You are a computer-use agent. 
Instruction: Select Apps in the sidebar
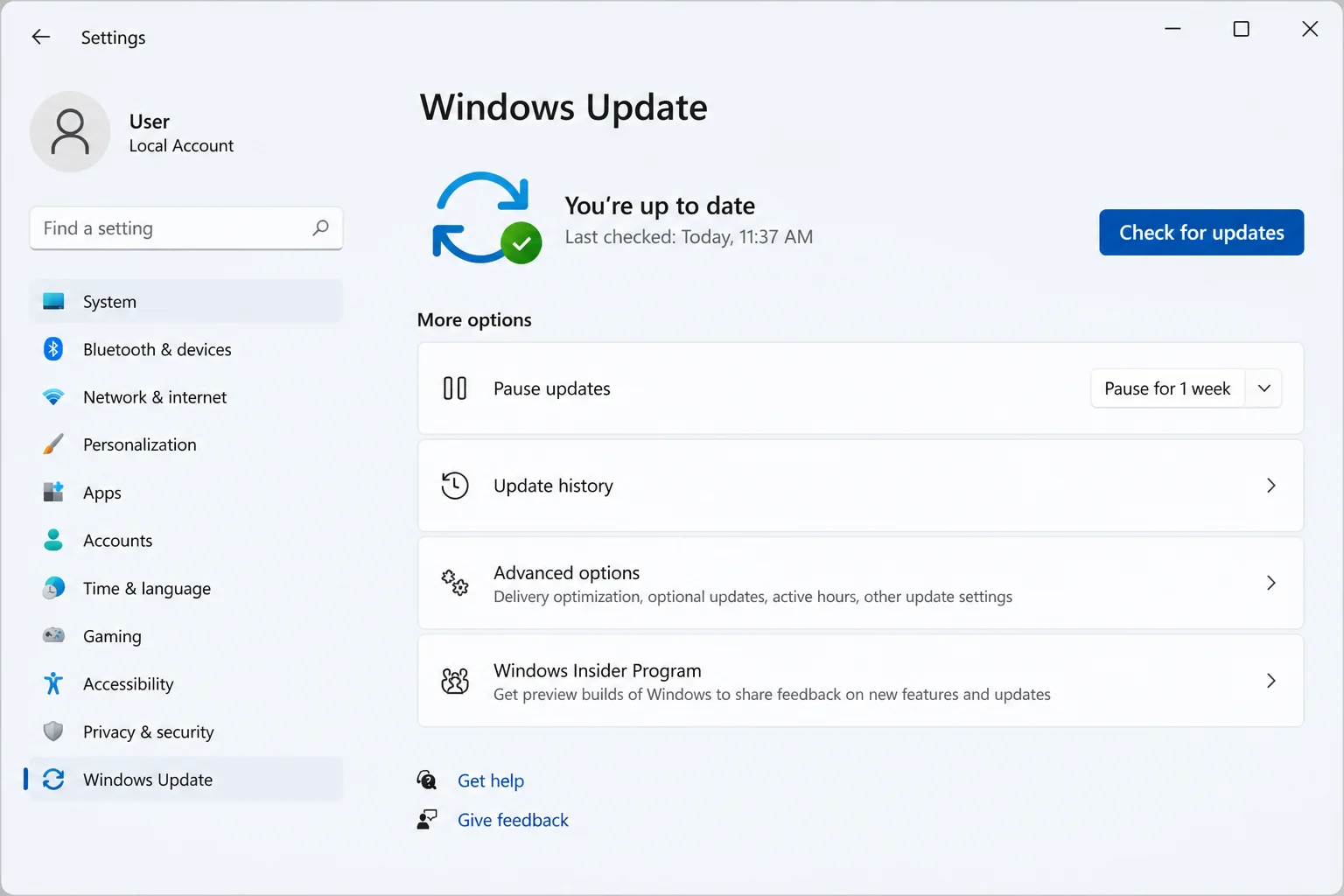(186, 493)
